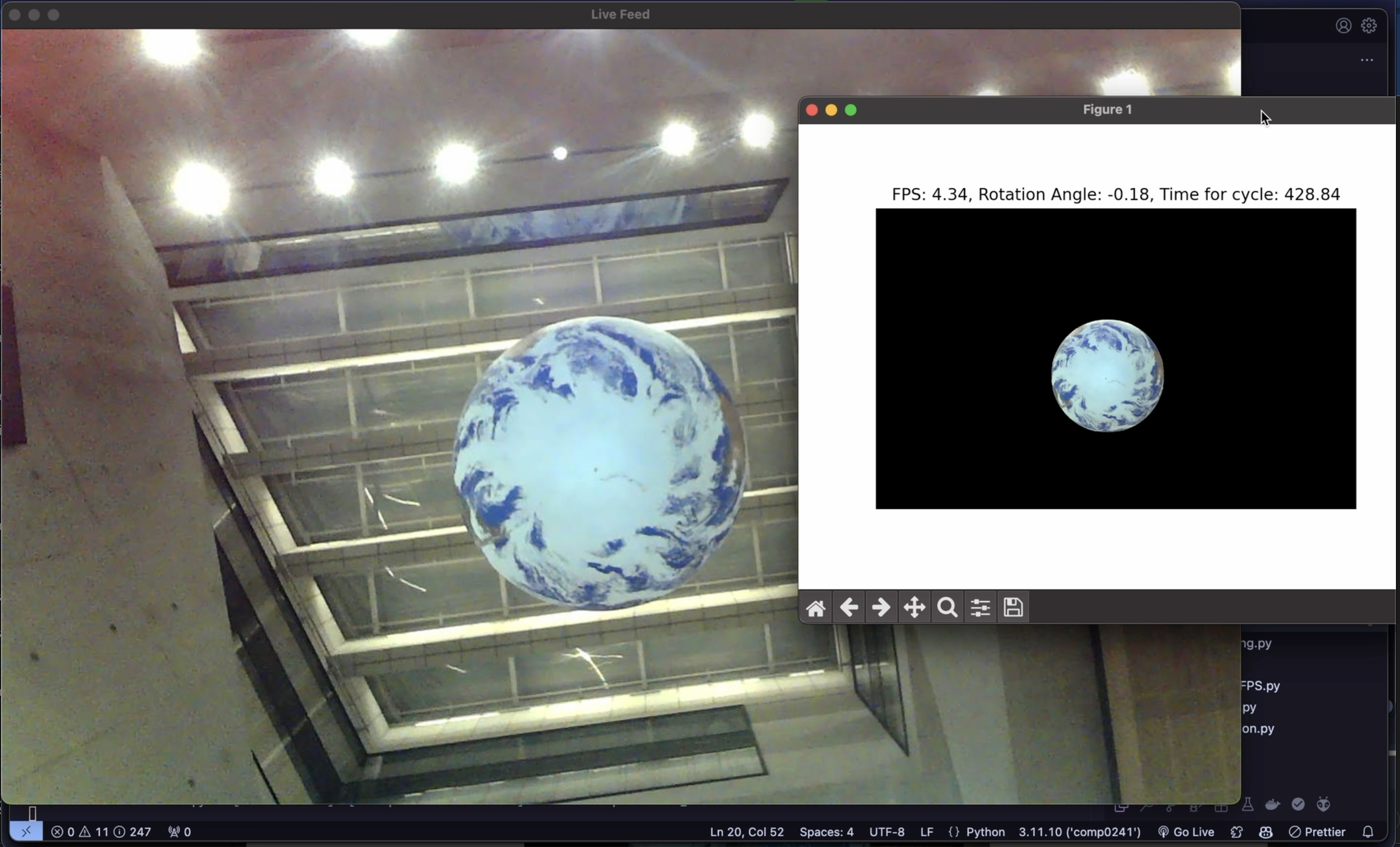Select the Home view in Figure toolbar
The height and width of the screenshot is (847, 1400).
(x=816, y=607)
